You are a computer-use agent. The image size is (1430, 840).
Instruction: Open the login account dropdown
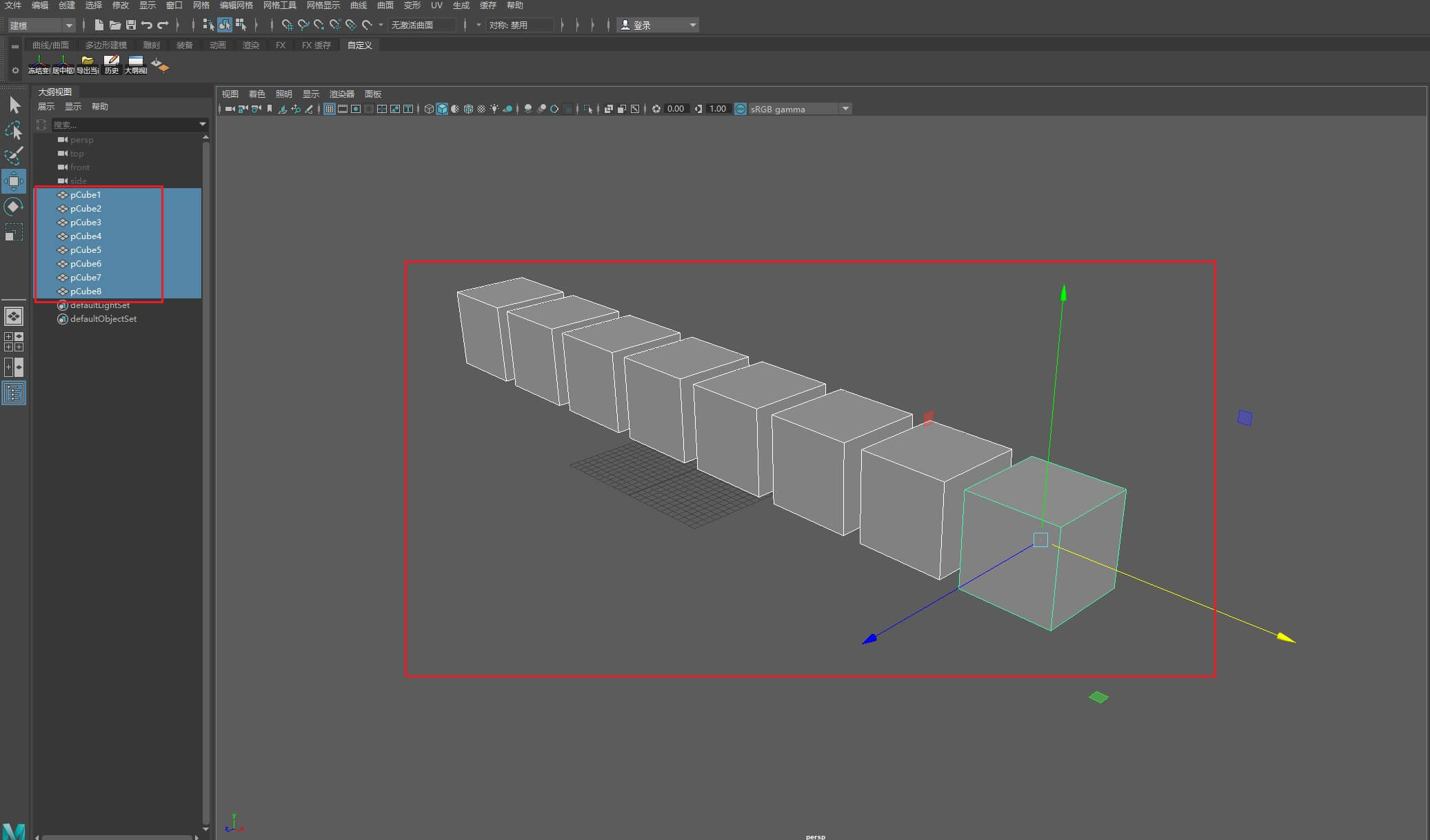[658, 25]
